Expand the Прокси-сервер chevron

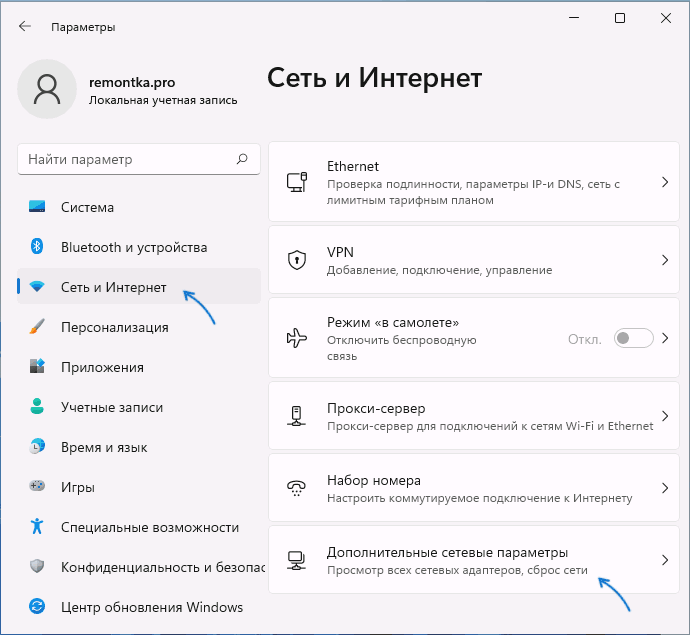[x=665, y=416]
